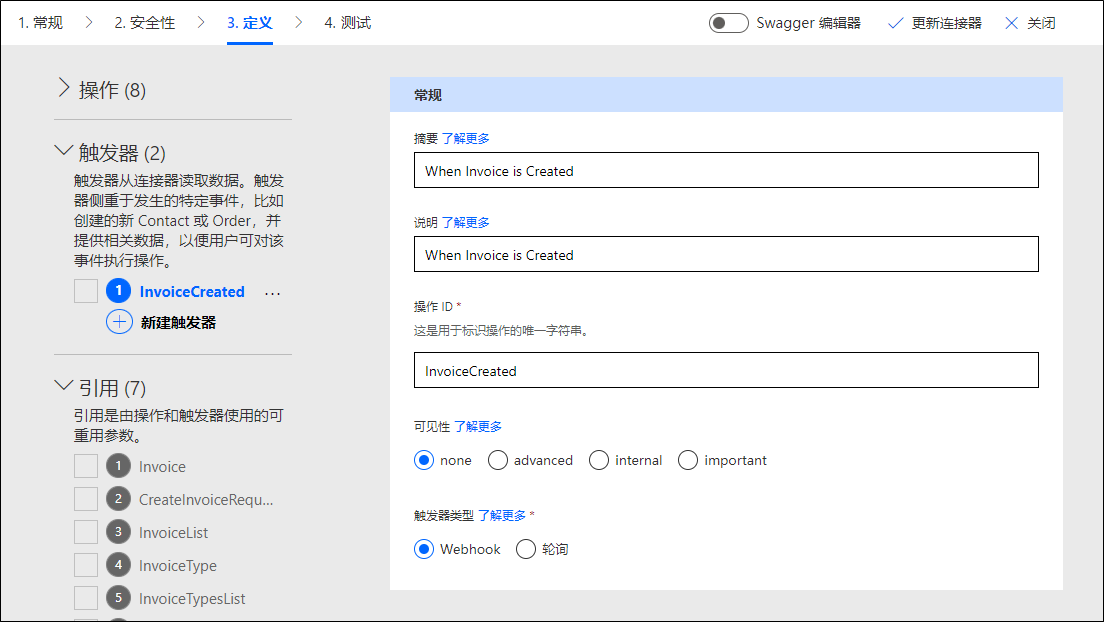Select the InvoiceCreated trigger entry
The image size is (1104, 622).
coord(192,292)
